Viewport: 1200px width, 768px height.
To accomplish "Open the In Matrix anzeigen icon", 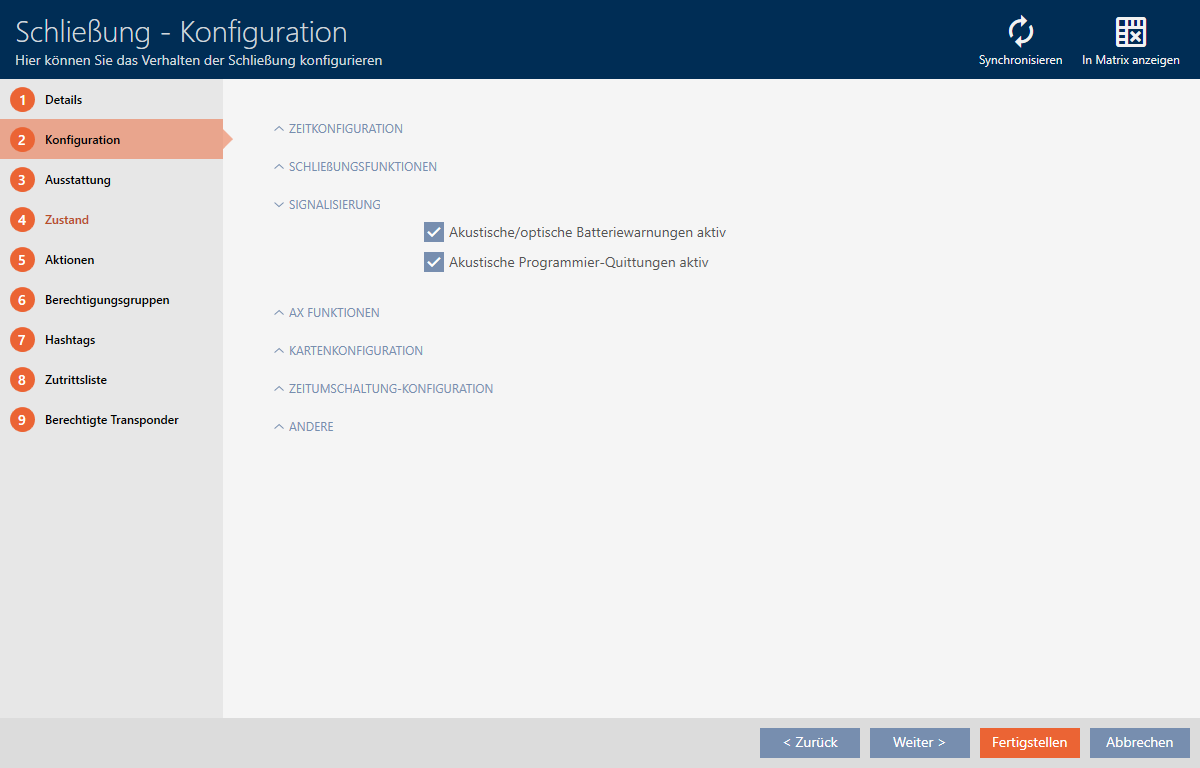I will click(1130, 33).
